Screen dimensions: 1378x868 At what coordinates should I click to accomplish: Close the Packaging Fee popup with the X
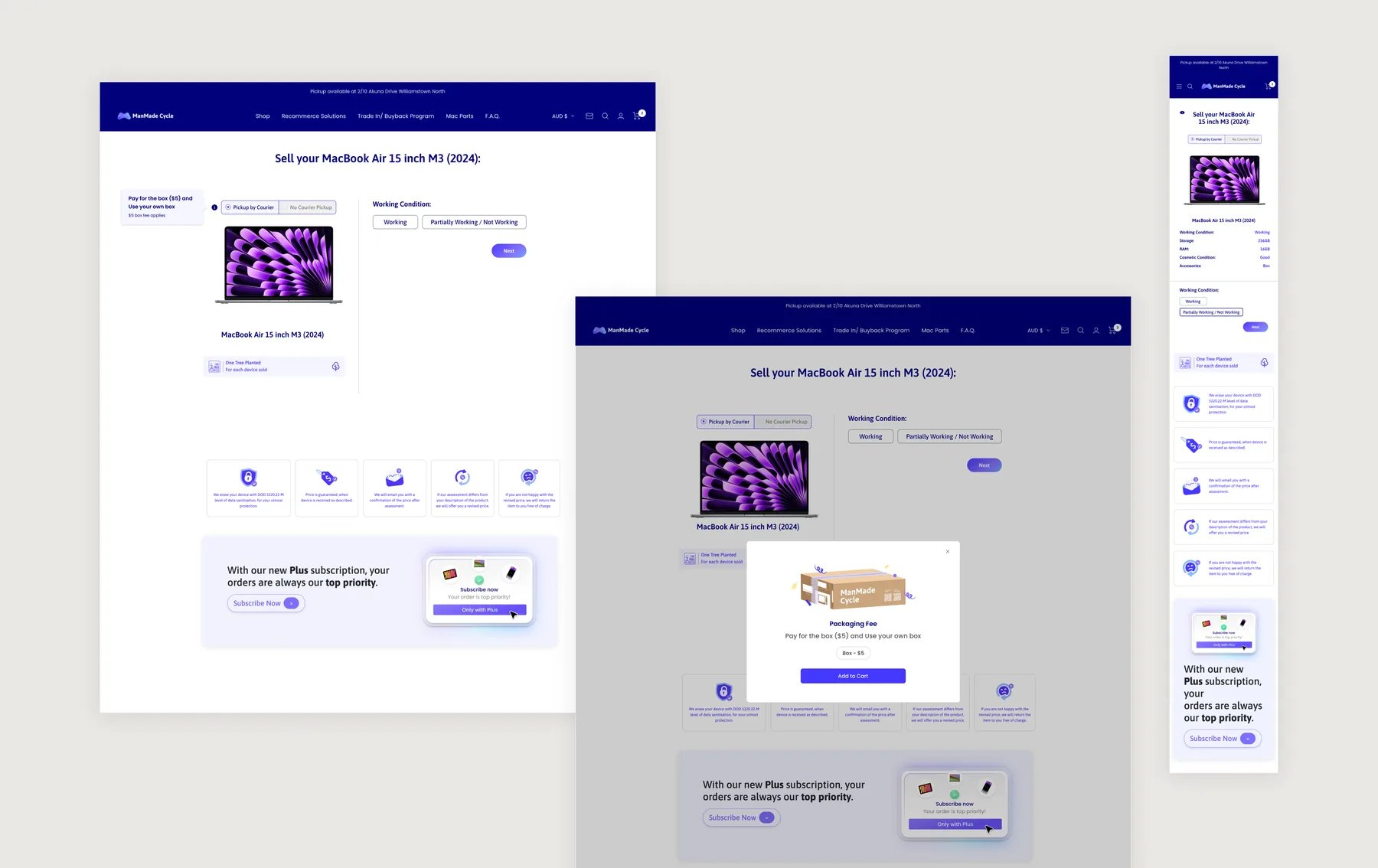(x=948, y=551)
